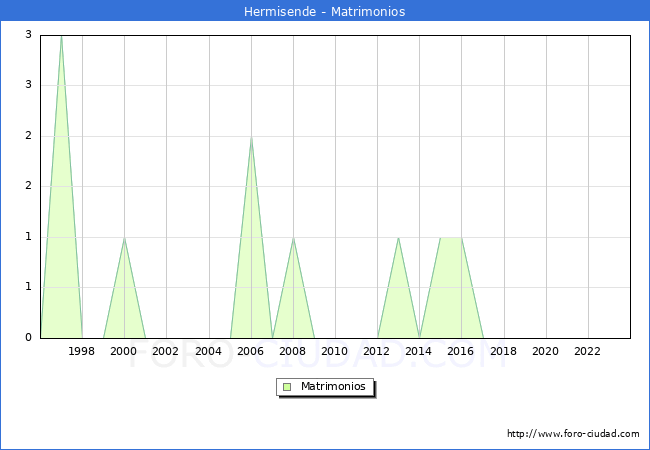Viewport: 650px width, 450px height.
Task: Select the 2022 x-axis label
Action: coord(588,351)
